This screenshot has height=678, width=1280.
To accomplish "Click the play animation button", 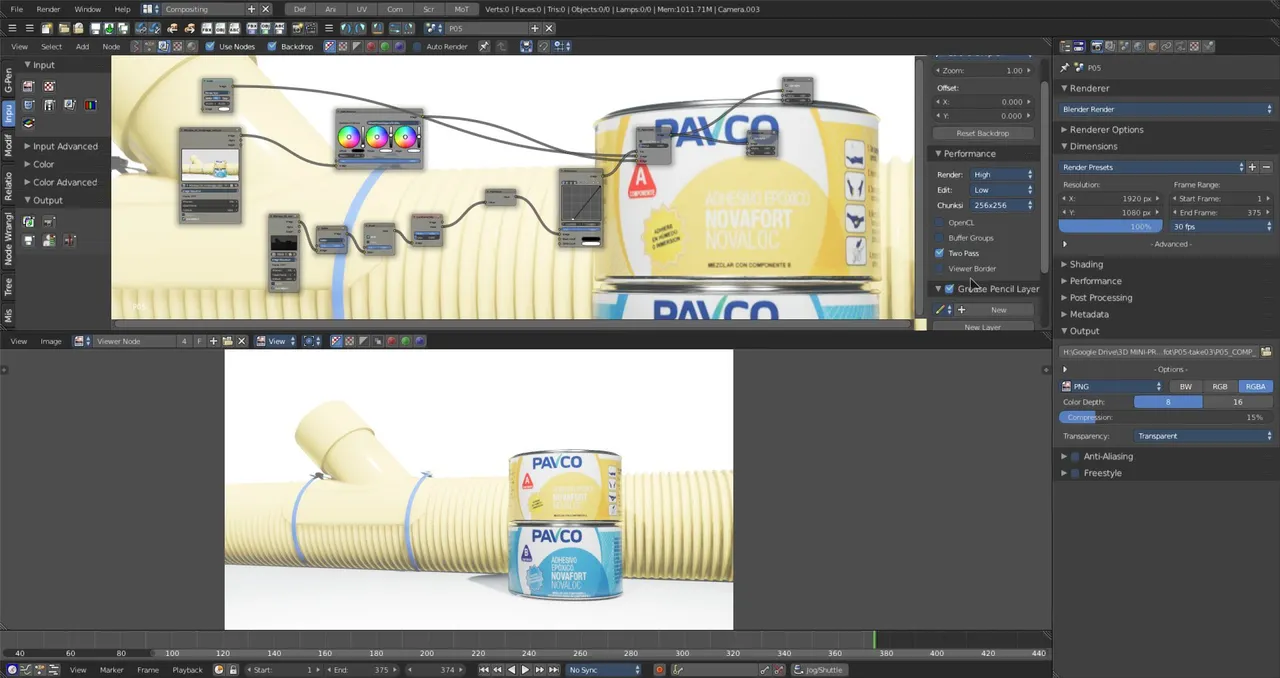I will (525, 670).
